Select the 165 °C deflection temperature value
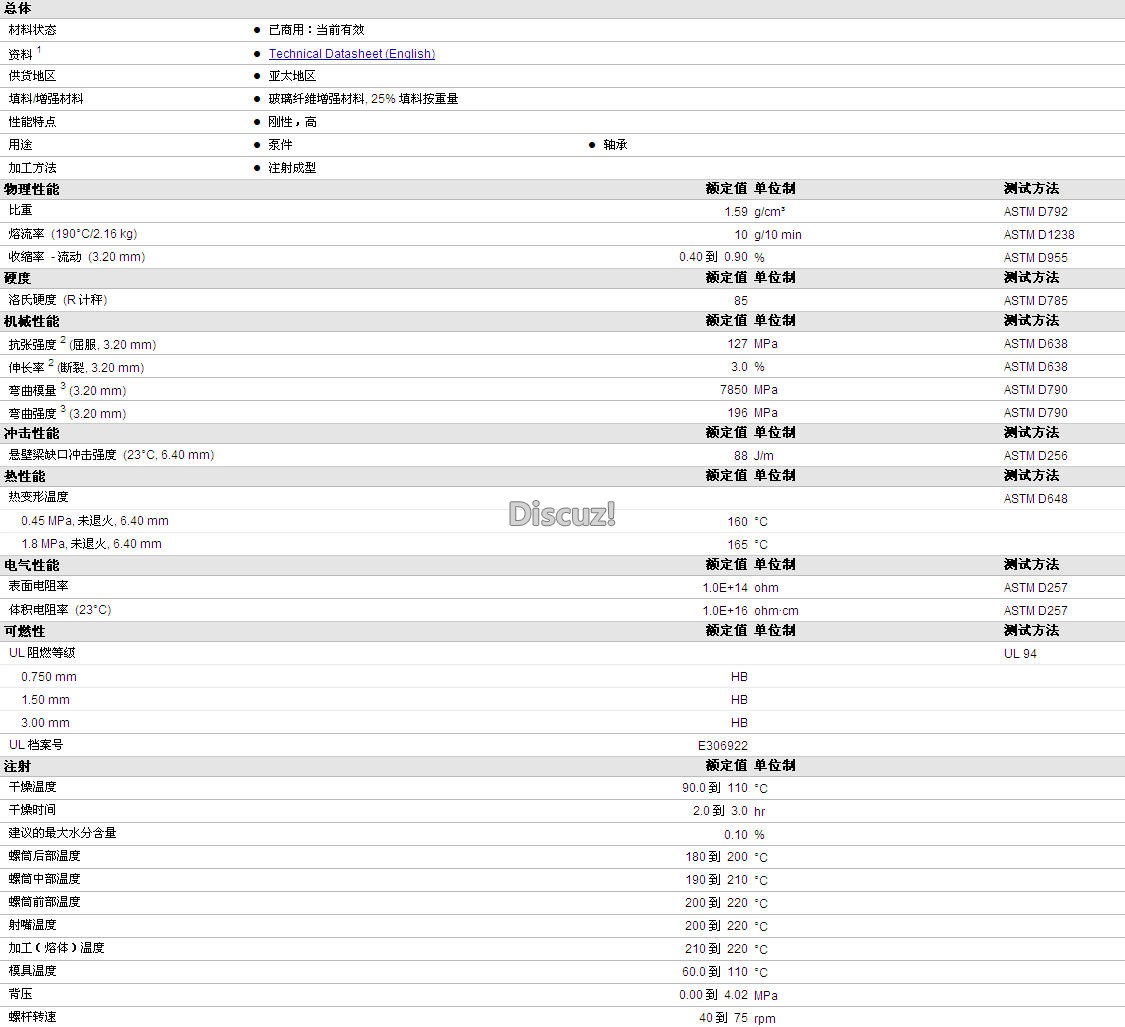 [748, 545]
